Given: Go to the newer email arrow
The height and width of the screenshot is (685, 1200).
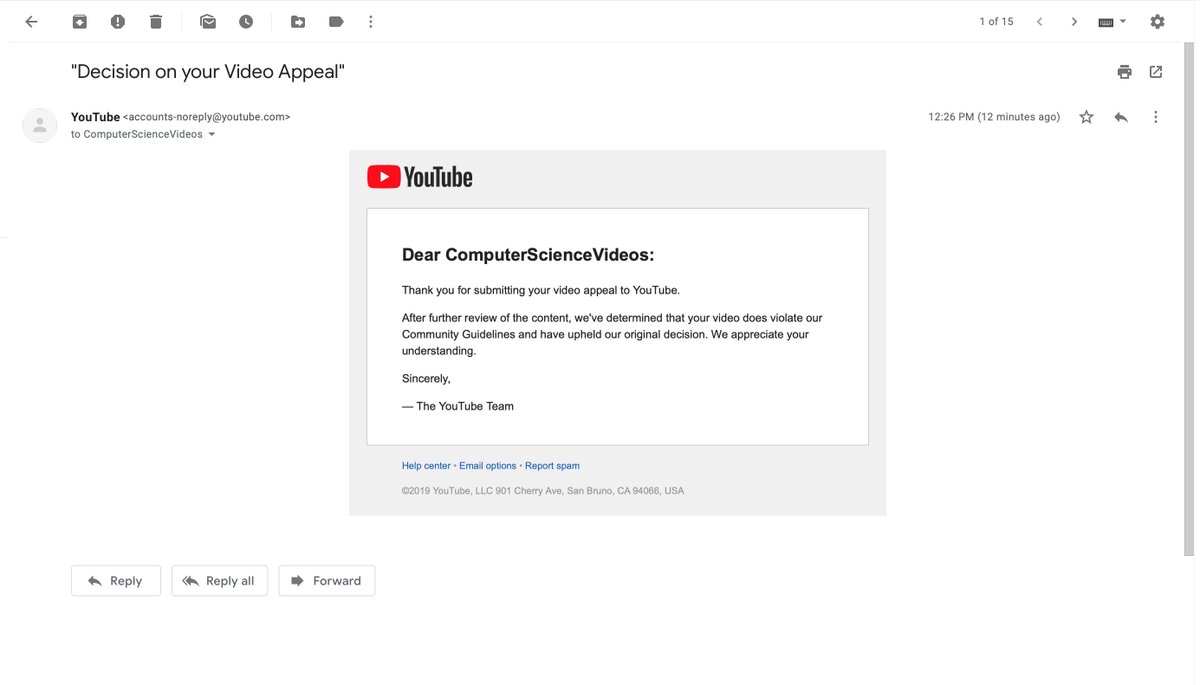Looking at the screenshot, I should point(1040,22).
